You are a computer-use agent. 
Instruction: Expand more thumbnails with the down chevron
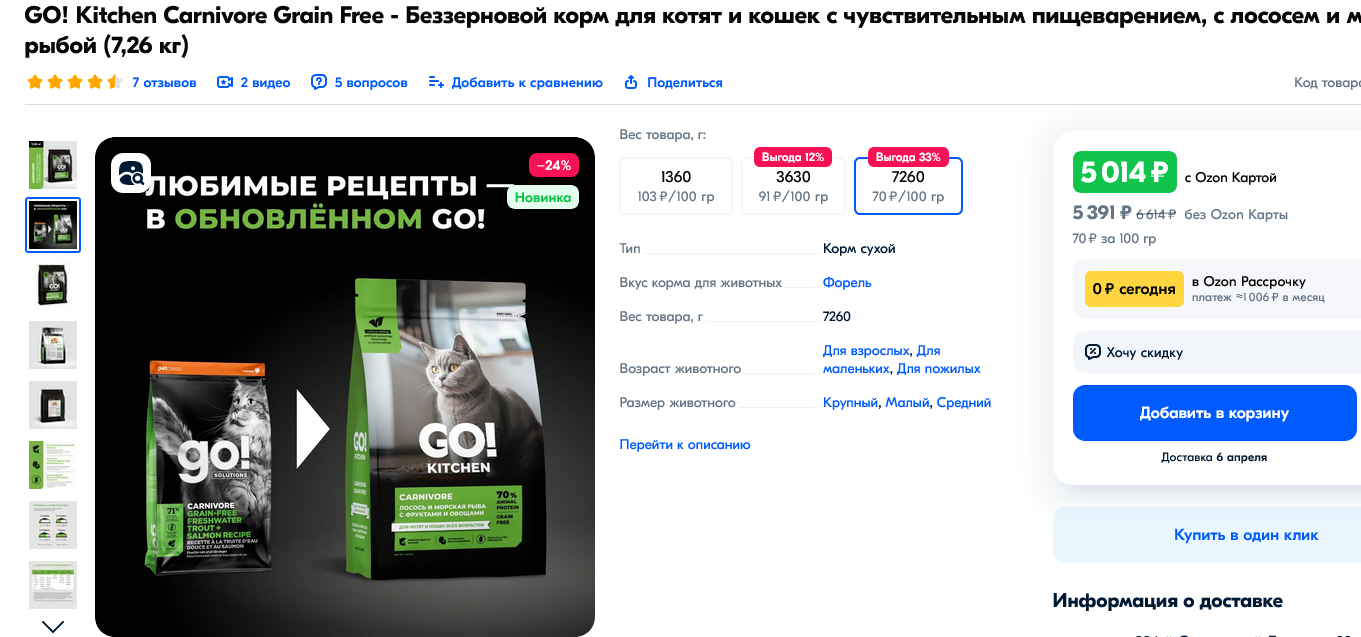point(53,626)
